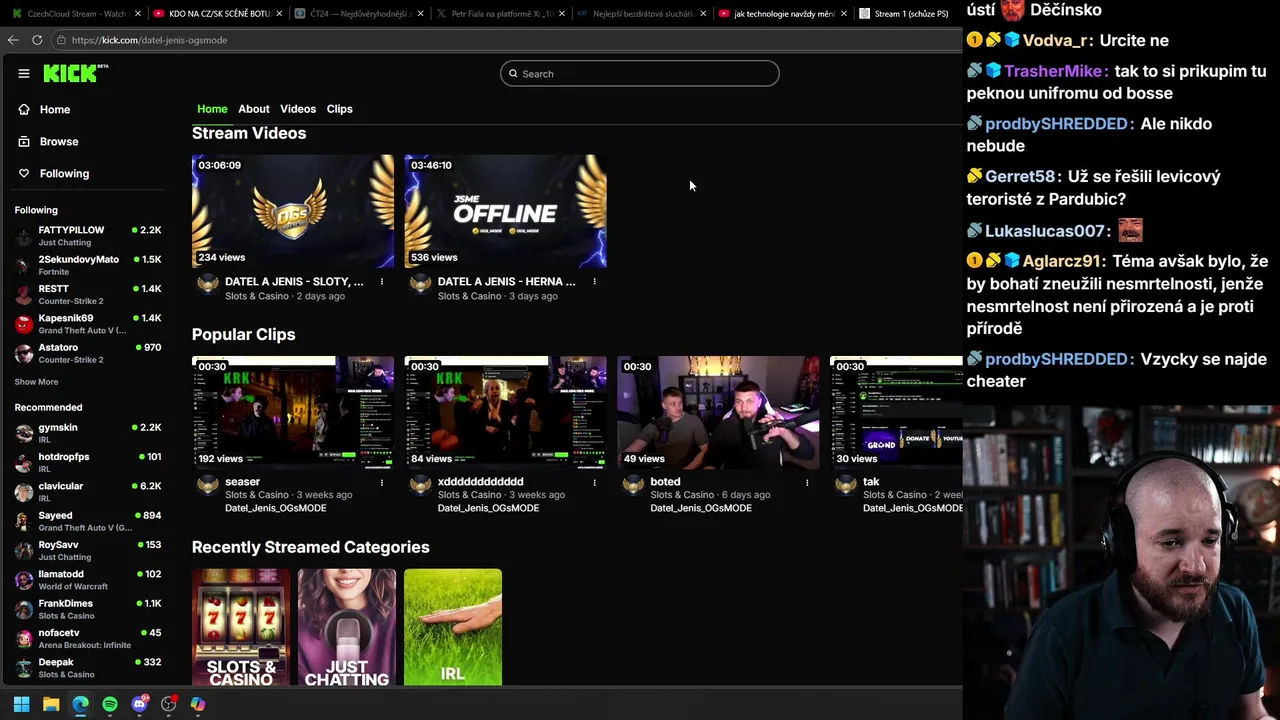This screenshot has width=1280, height=720.
Task: Open options menu for the boted clip
Action: pos(807,482)
